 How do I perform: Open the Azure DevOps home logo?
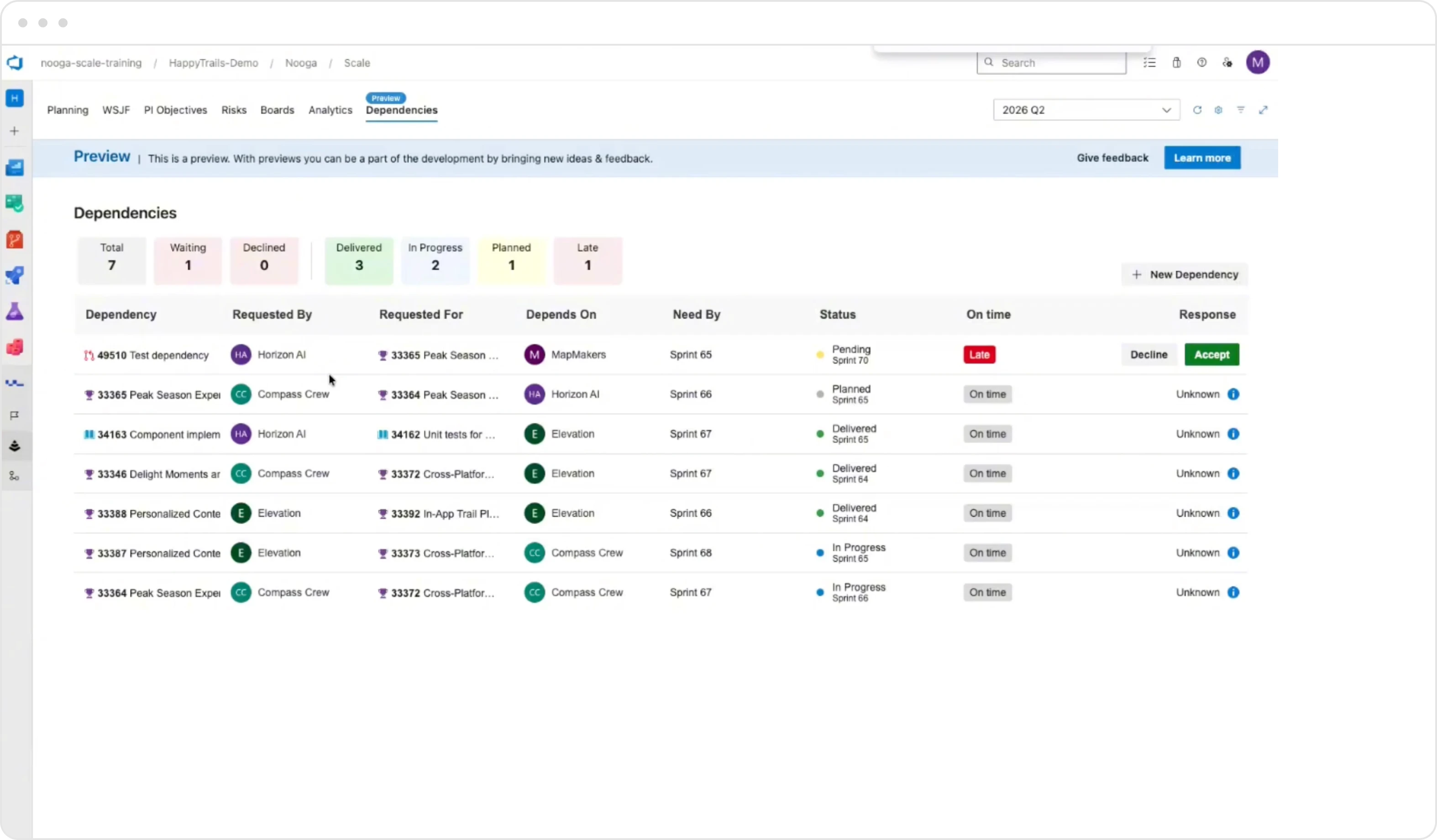point(15,63)
